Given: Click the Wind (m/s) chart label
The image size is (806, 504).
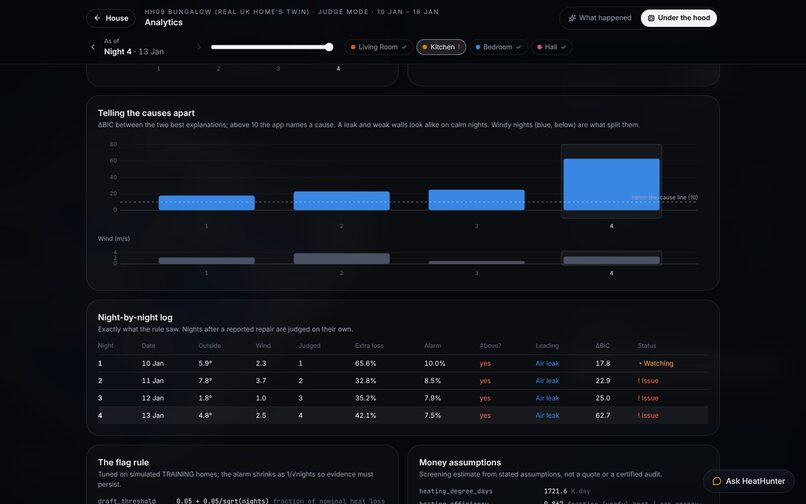Looking at the screenshot, I should point(114,239).
